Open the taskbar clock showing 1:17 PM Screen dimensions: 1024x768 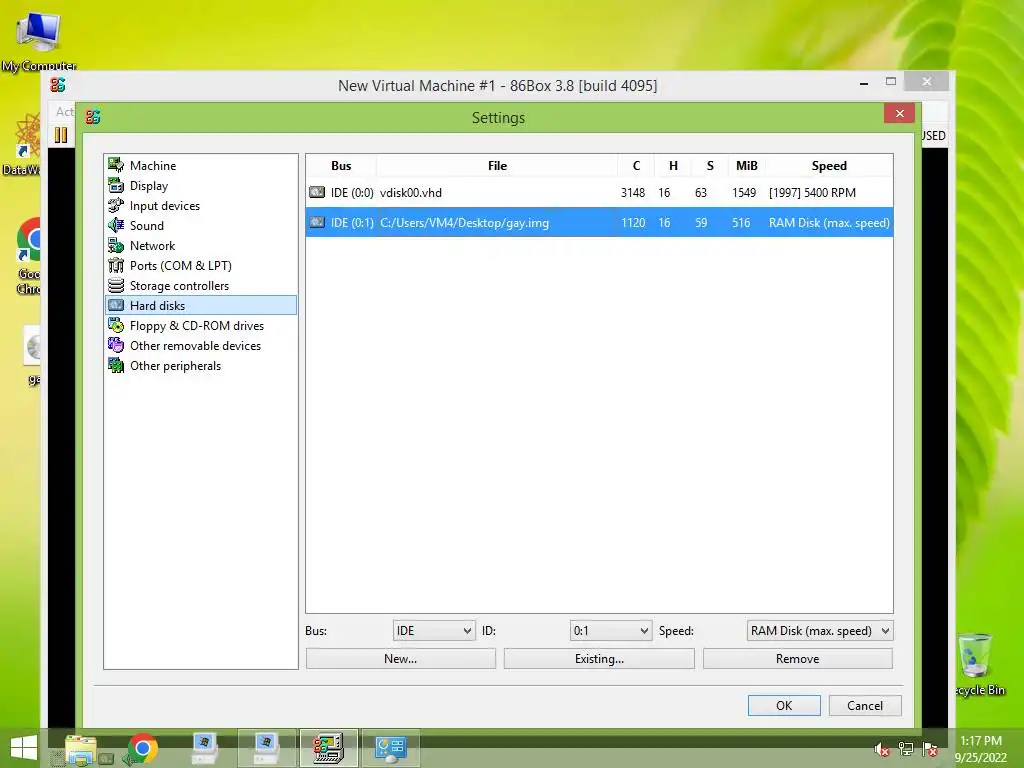coord(981,748)
